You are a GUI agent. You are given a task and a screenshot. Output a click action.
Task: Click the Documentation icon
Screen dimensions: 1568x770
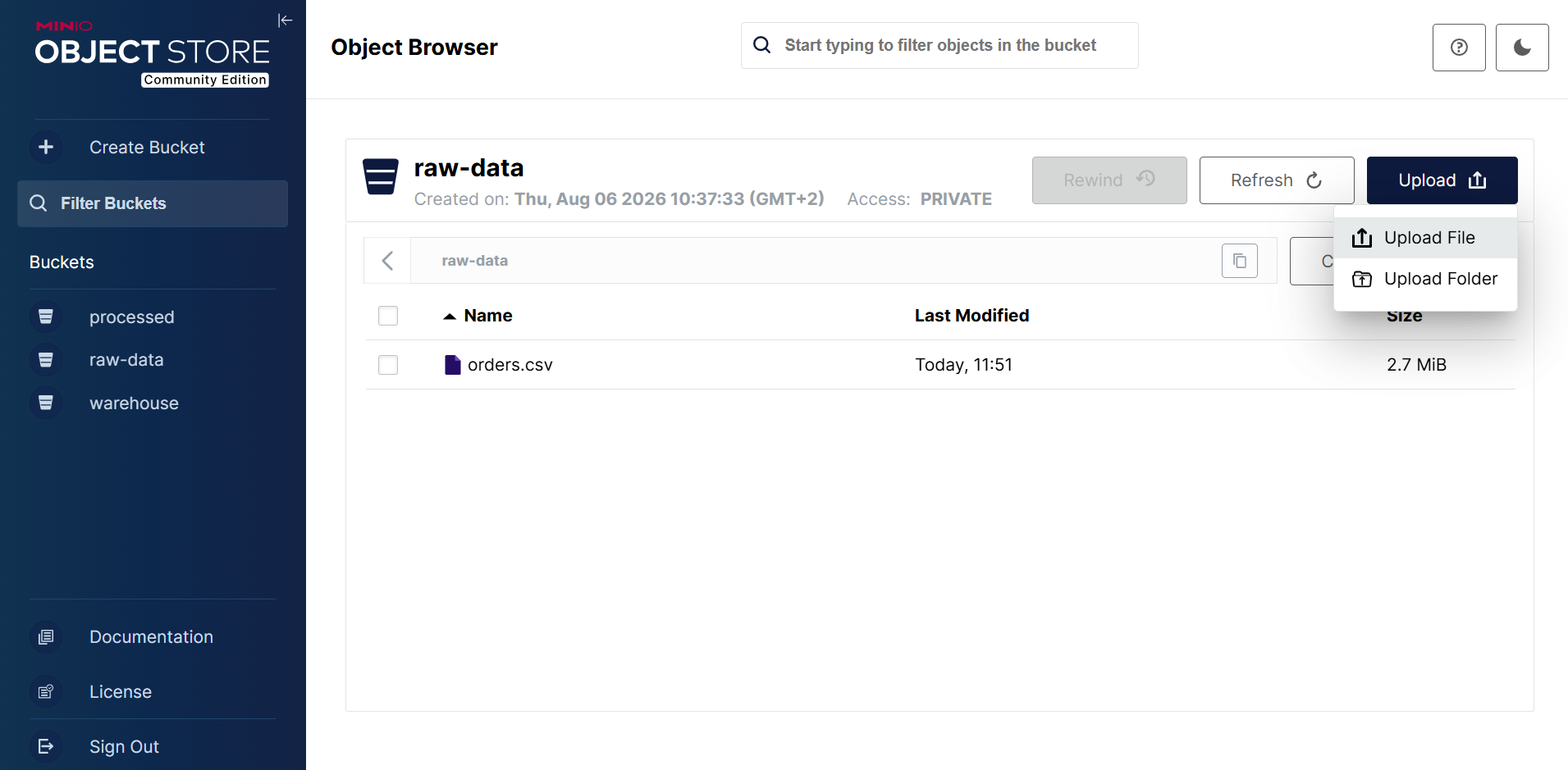pos(46,636)
